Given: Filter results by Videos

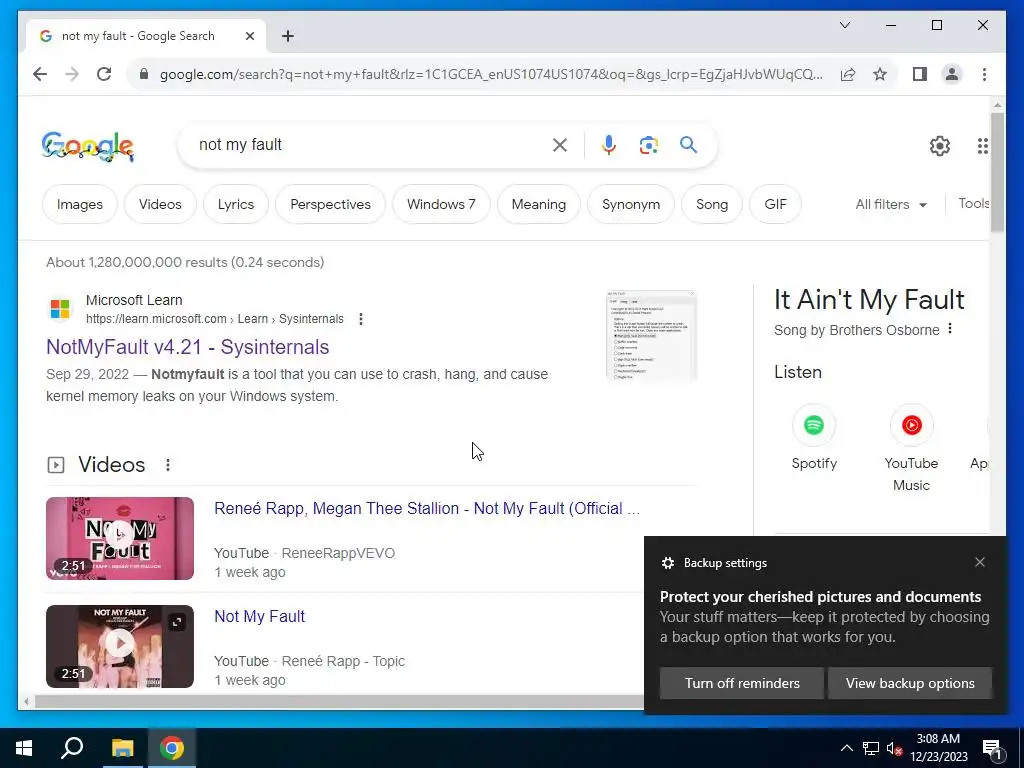Looking at the screenshot, I should [x=160, y=204].
